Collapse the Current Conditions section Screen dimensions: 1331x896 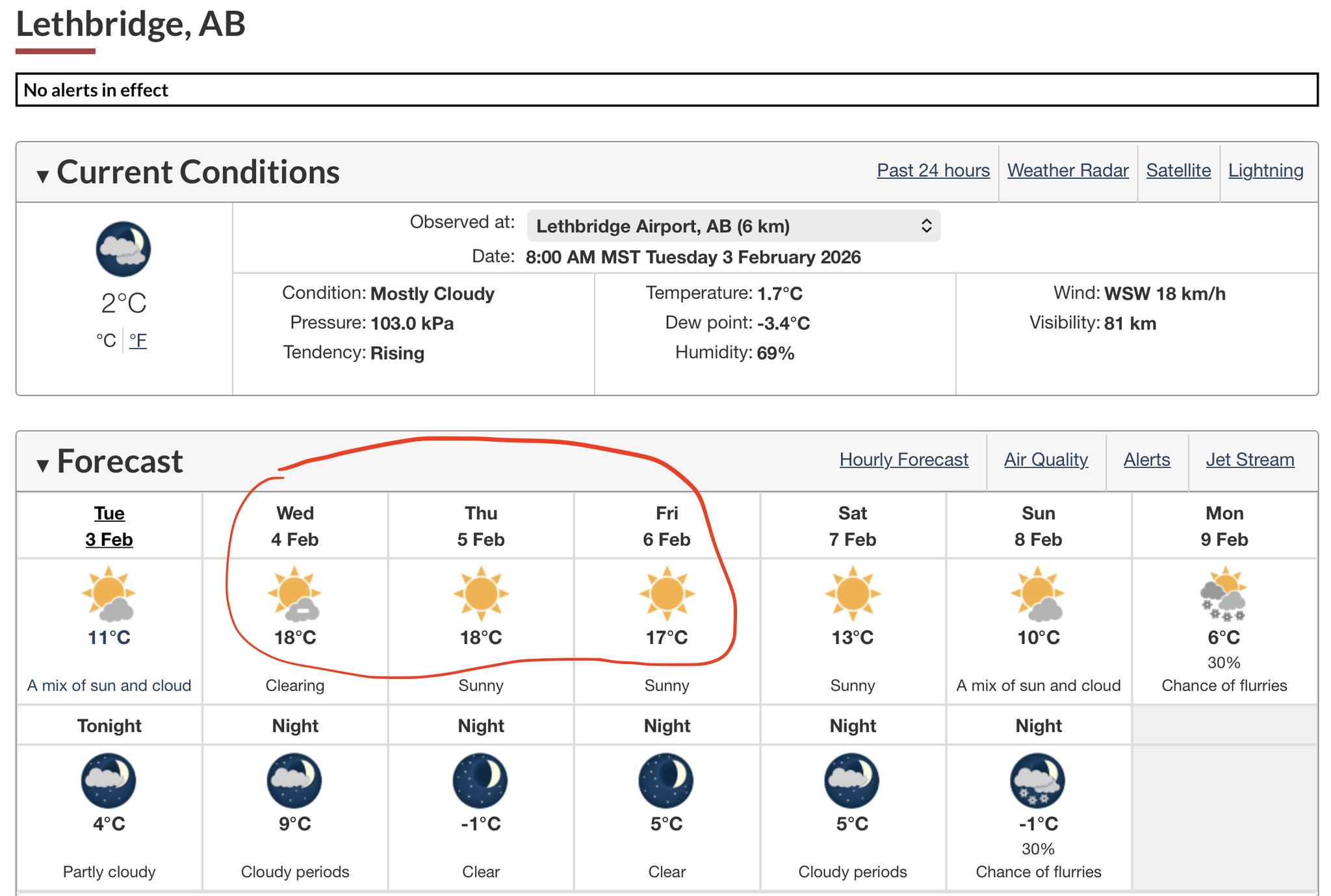(x=43, y=174)
